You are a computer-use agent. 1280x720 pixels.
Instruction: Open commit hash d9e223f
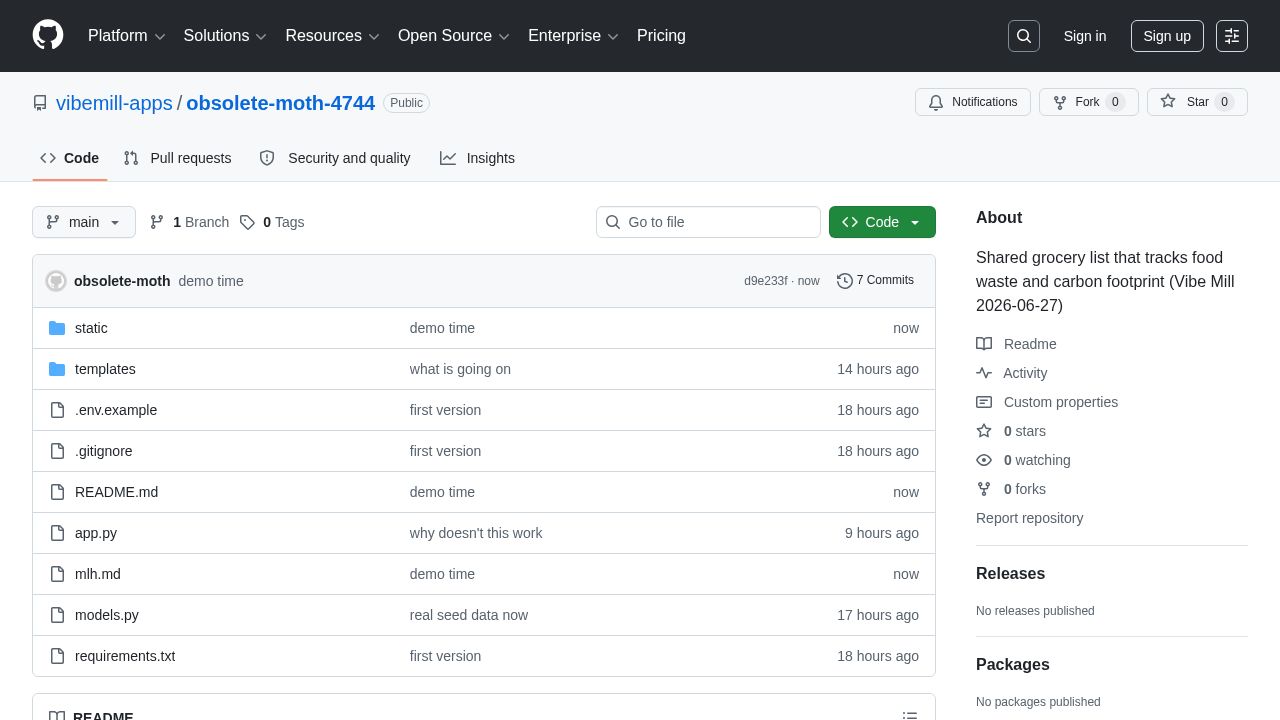766,281
